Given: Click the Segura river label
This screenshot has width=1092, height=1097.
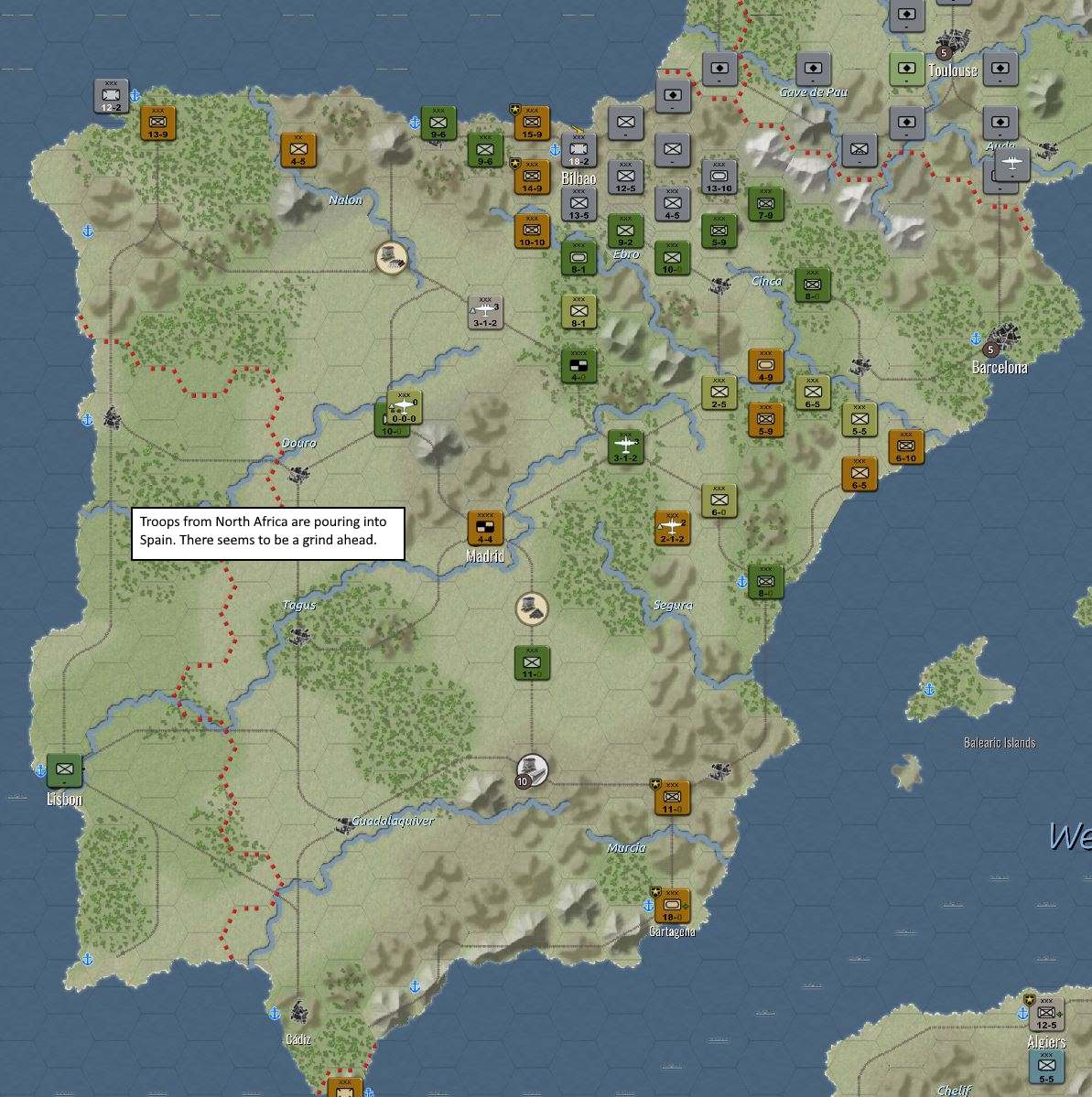Looking at the screenshot, I should 674,605.
